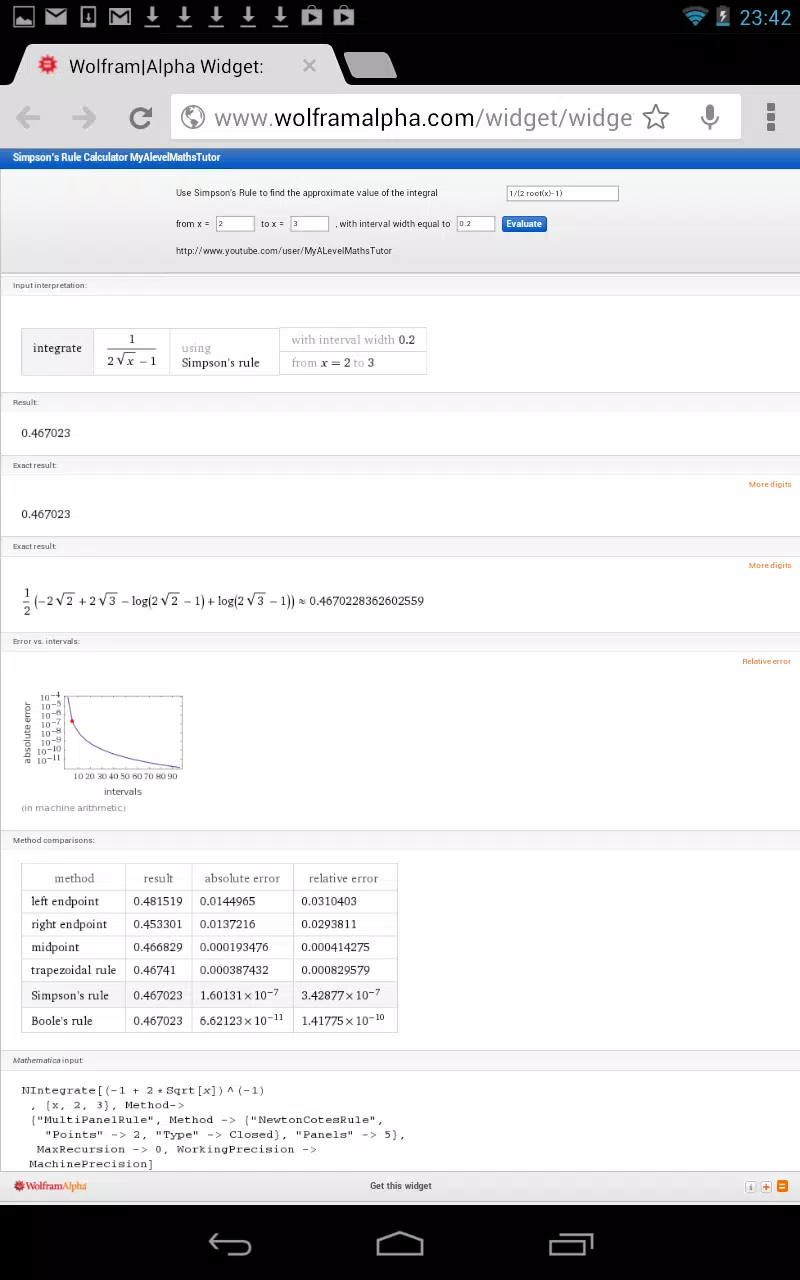This screenshot has width=800, height=1280.
Task: Click 'with interval width 0.2' cell
Action: (x=353, y=340)
